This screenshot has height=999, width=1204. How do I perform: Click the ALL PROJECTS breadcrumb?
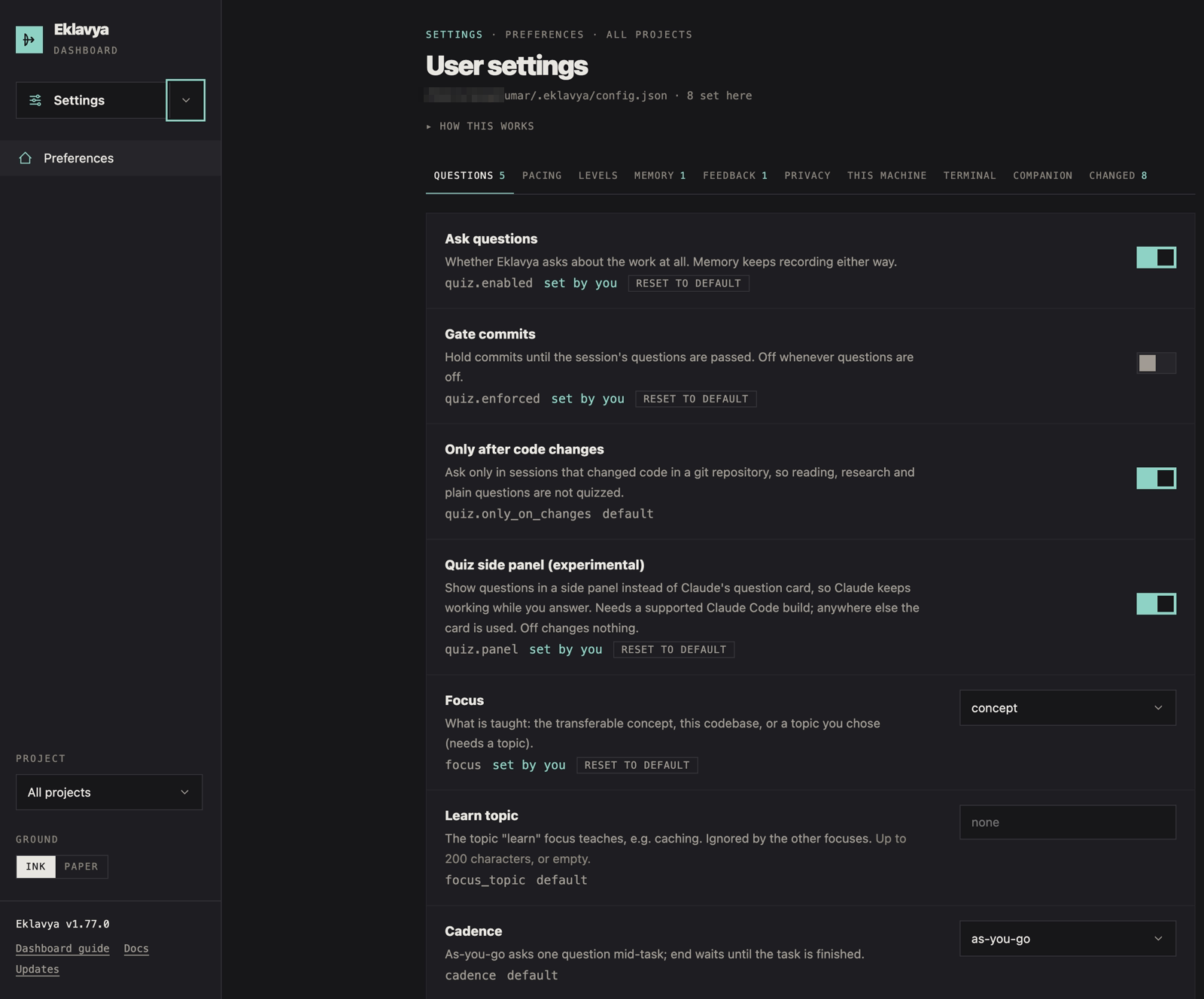(x=649, y=35)
